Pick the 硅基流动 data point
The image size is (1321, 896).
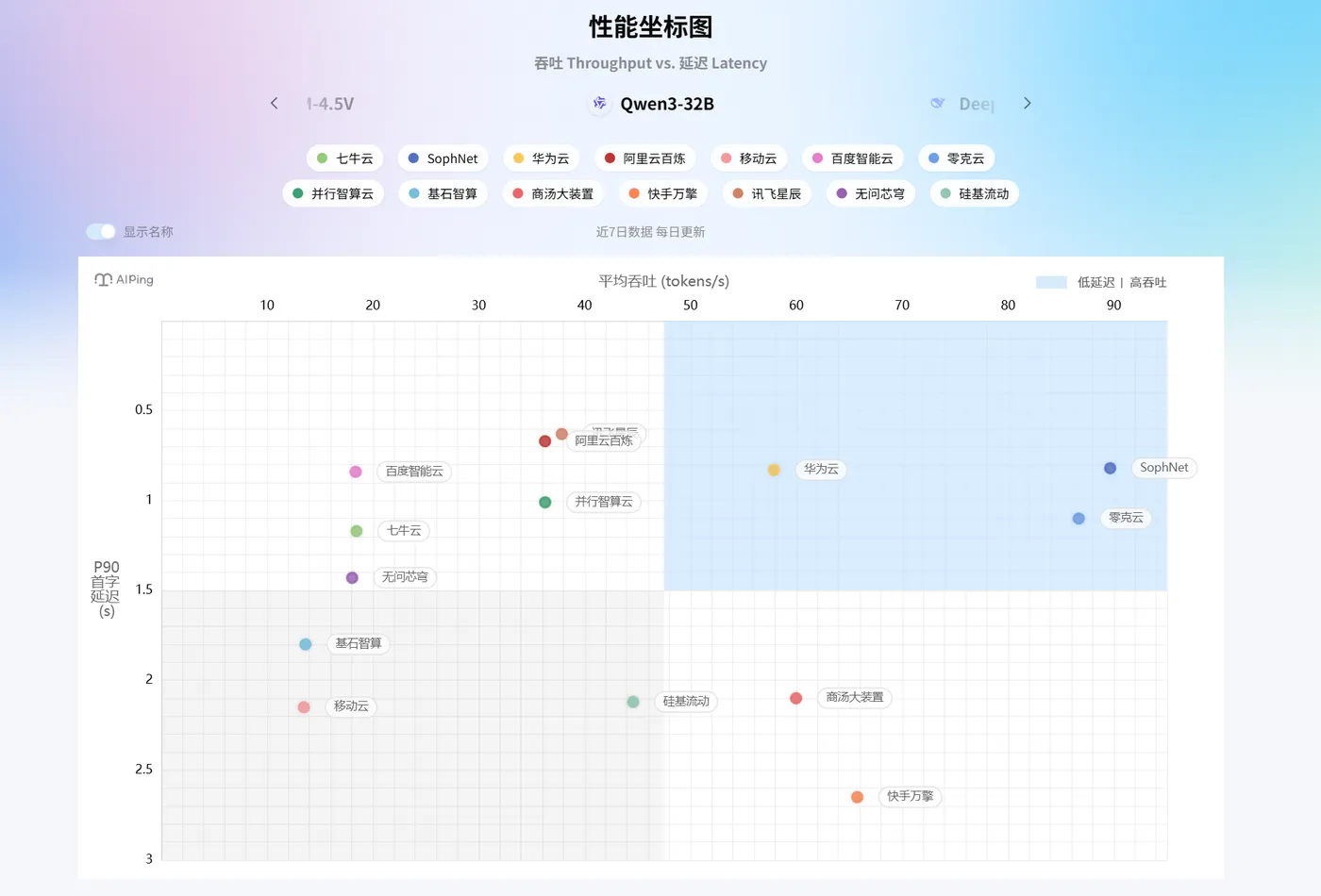tap(633, 702)
